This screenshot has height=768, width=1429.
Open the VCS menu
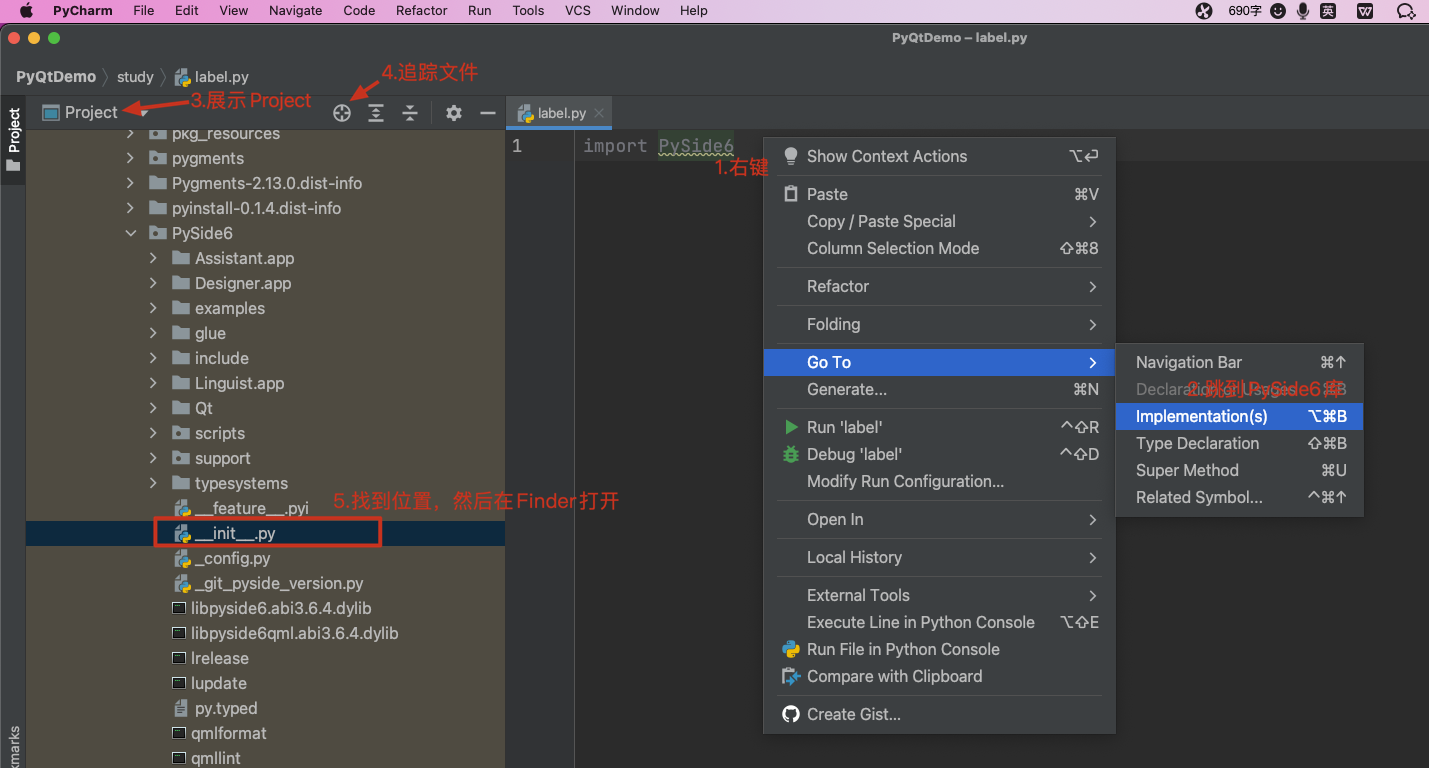pos(577,11)
